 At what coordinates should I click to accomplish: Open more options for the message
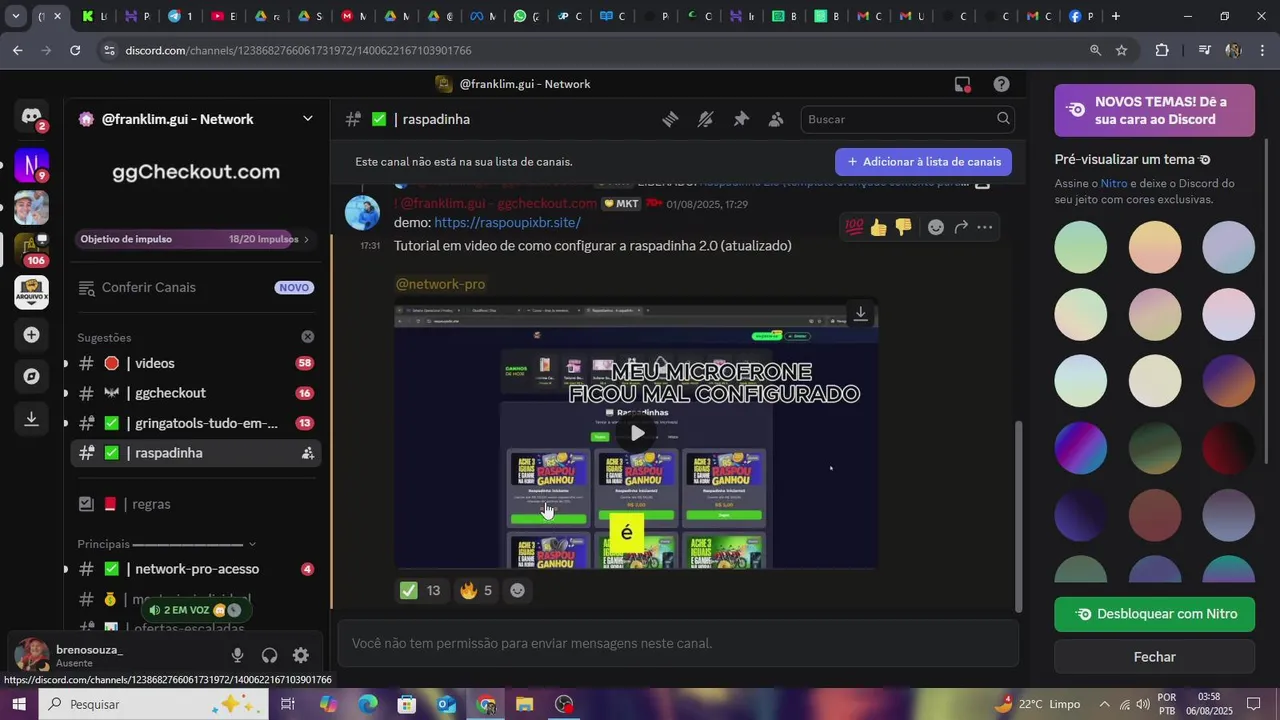[x=985, y=227]
